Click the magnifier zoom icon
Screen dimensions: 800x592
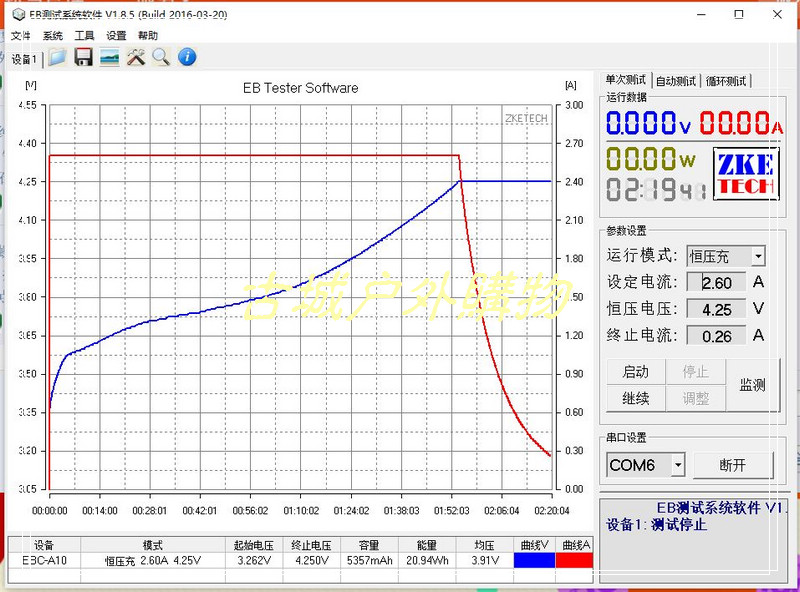point(160,57)
